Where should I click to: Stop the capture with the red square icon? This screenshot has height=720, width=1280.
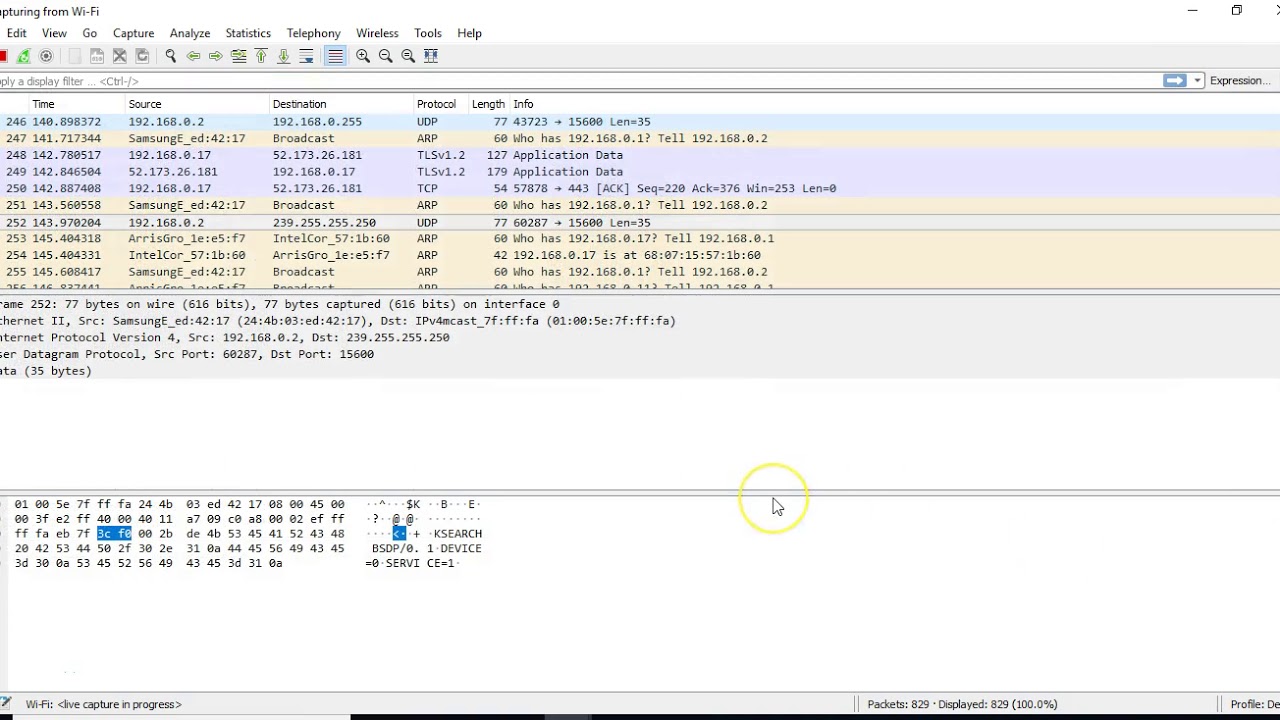[x=3, y=56]
